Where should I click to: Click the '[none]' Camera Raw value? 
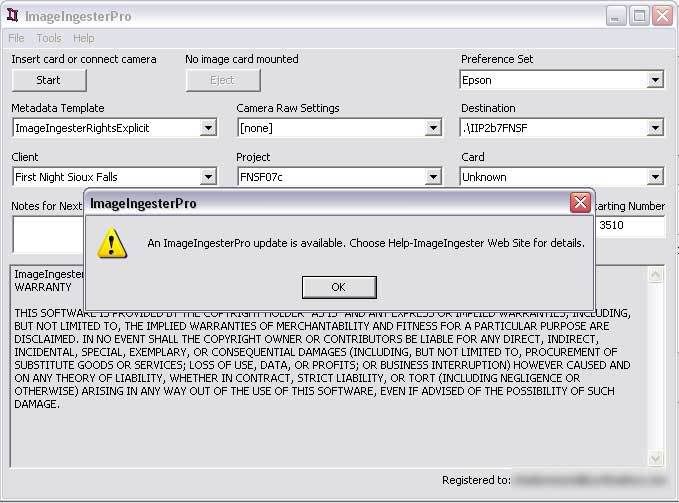(256, 128)
